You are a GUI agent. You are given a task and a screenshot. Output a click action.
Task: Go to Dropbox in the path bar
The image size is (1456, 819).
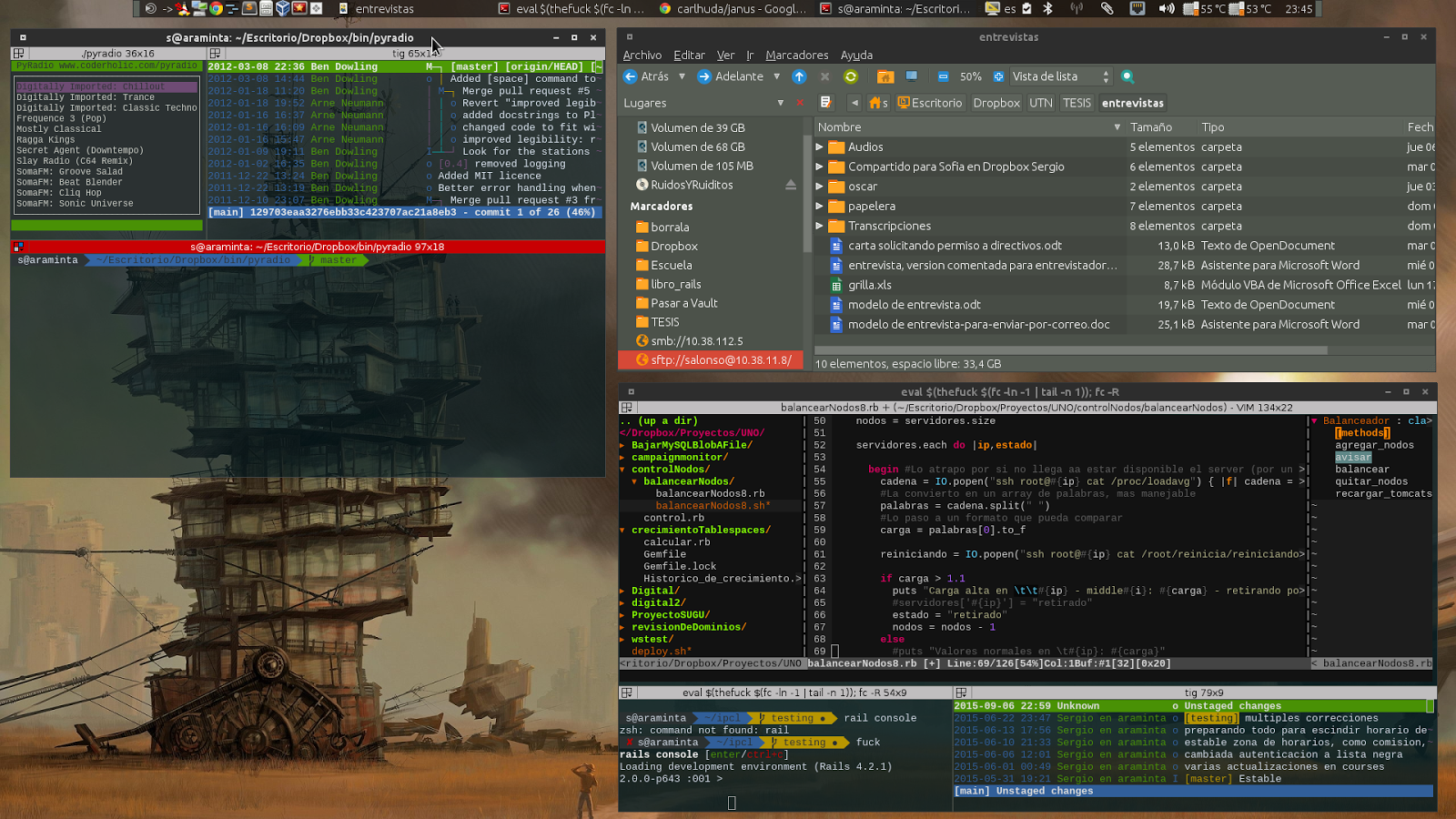[996, 103]
